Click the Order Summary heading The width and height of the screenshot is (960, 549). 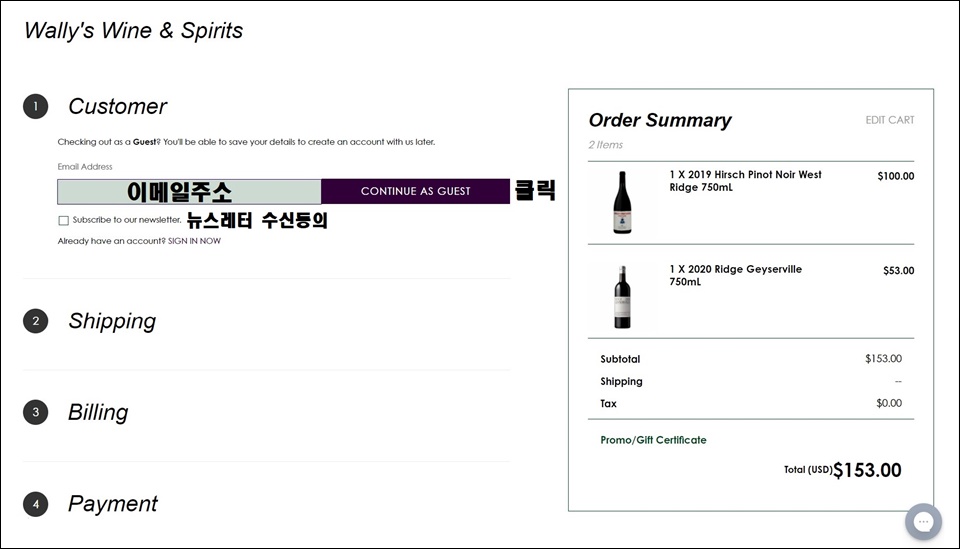[660, 121]
